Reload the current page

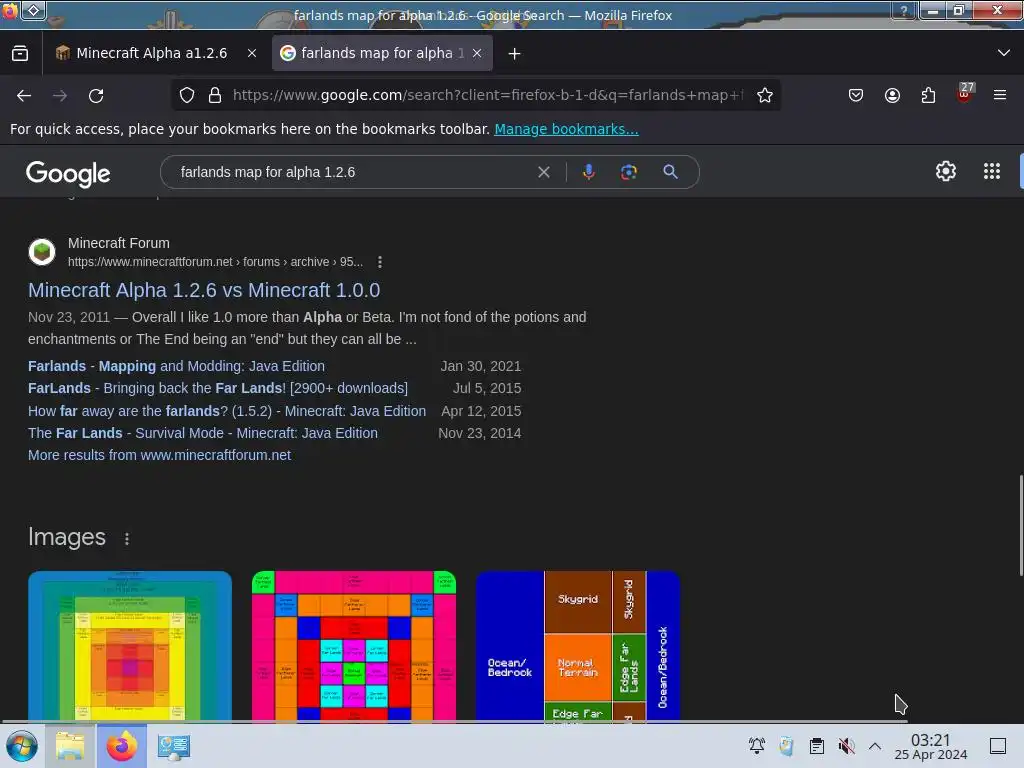[96, 95]
